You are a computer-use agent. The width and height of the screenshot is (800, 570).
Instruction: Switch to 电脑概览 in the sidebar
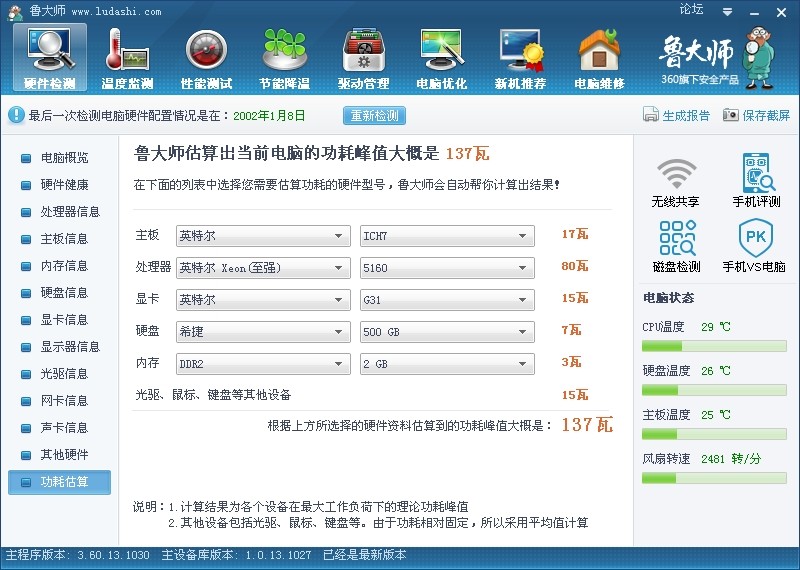(x=64, y=158)
